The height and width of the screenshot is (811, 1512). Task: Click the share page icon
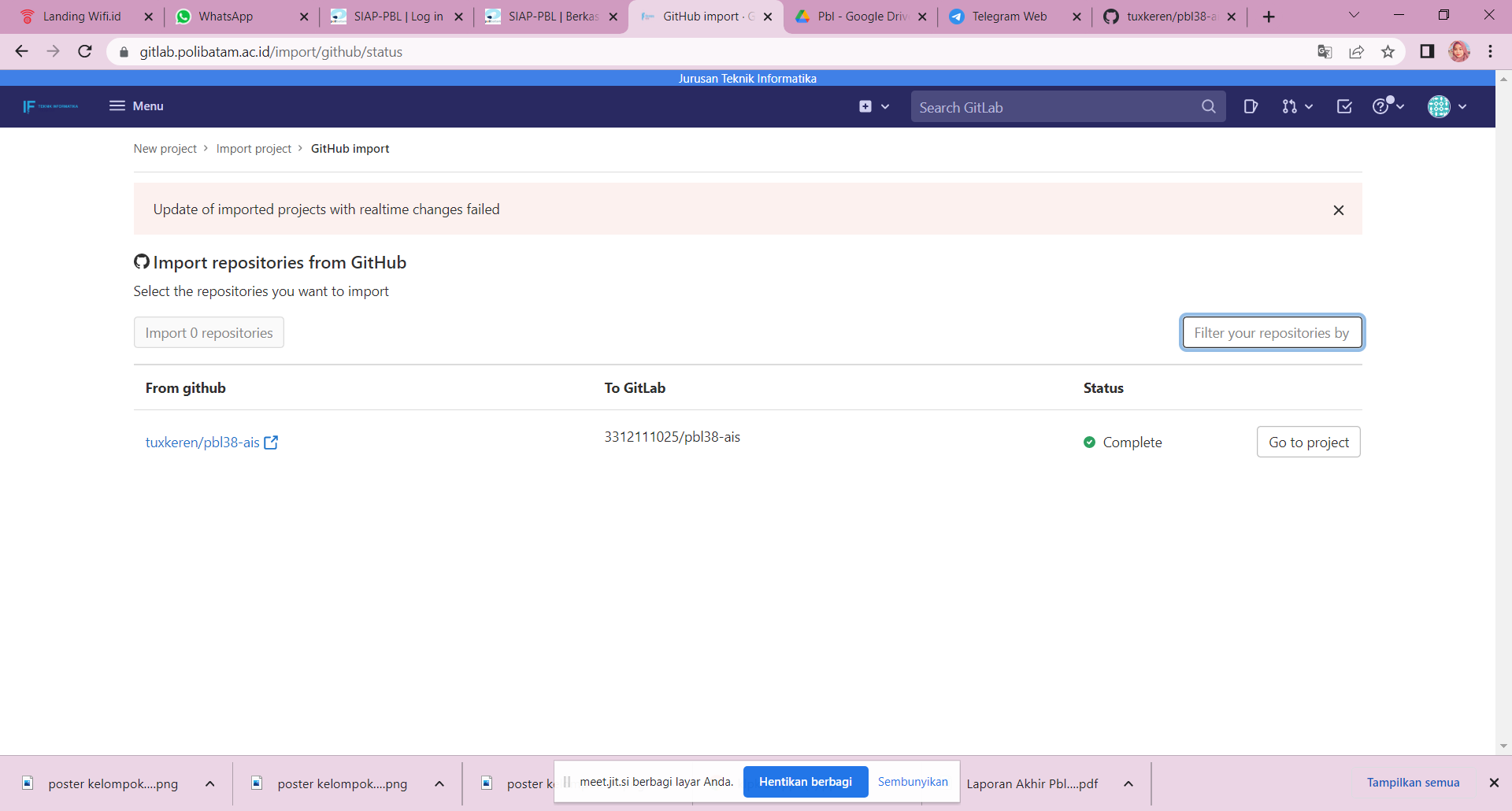pyautogui.click(x=1356, y=52)
